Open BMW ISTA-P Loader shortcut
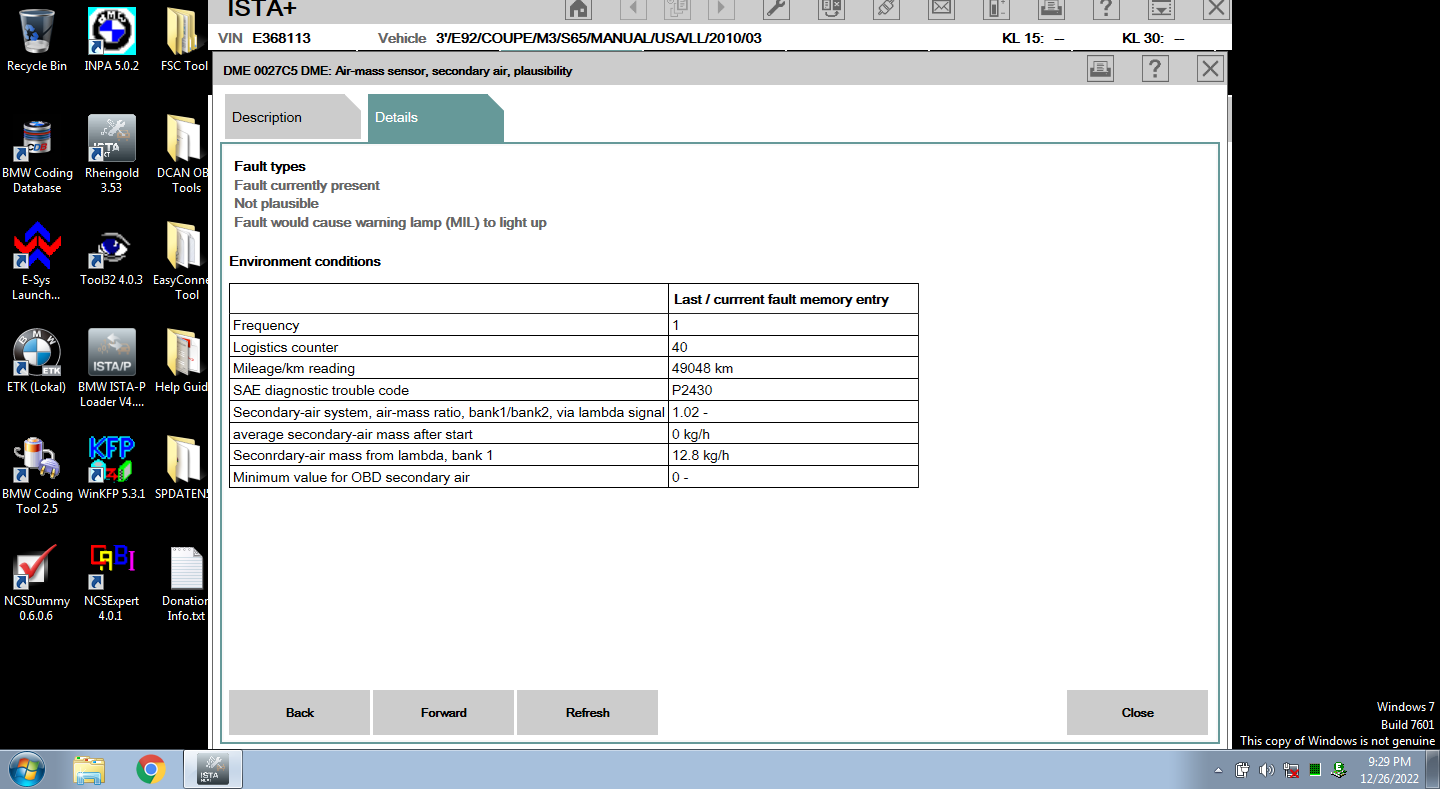 coord(112,369)
